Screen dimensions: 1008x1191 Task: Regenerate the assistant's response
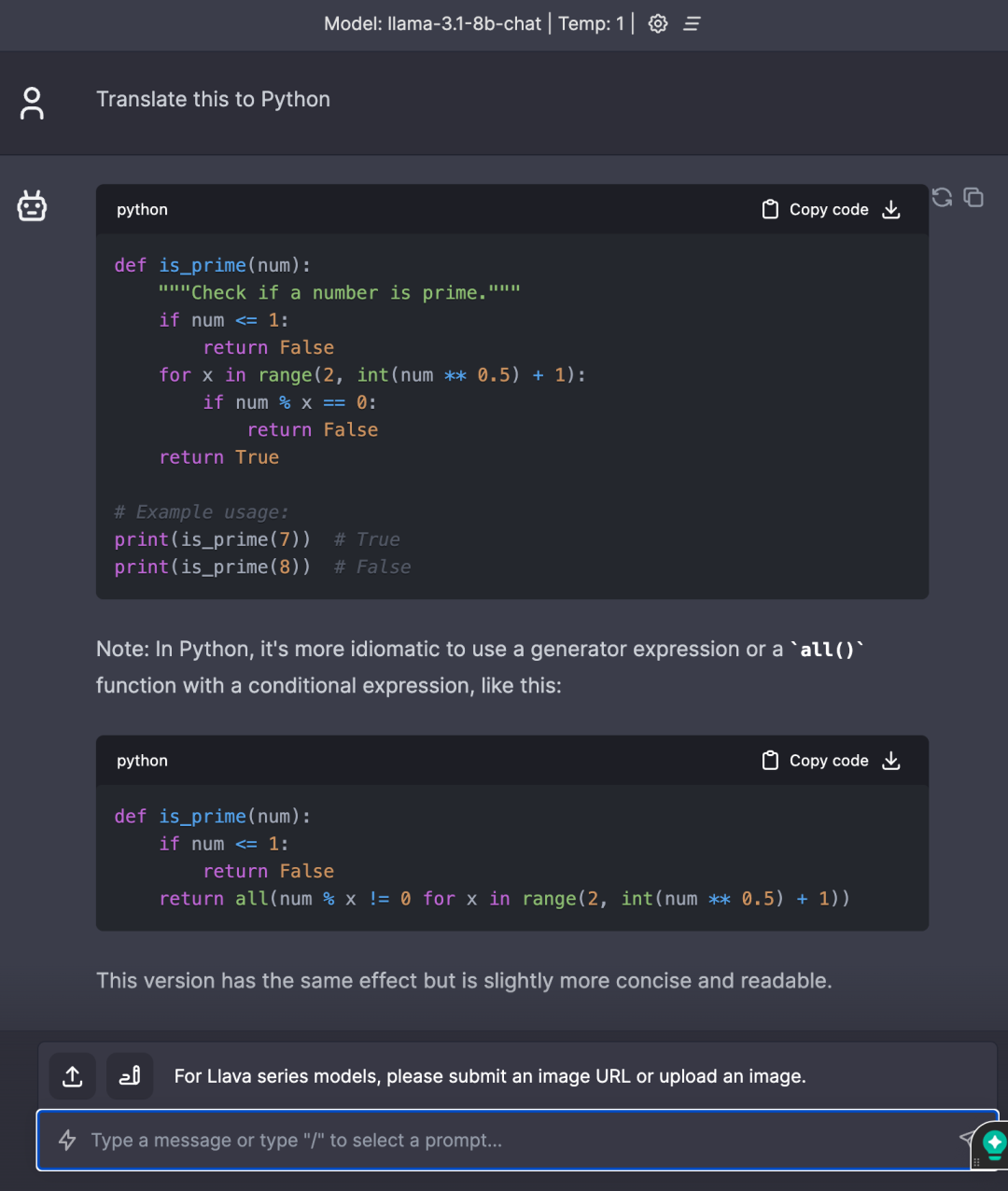point(942,197)
